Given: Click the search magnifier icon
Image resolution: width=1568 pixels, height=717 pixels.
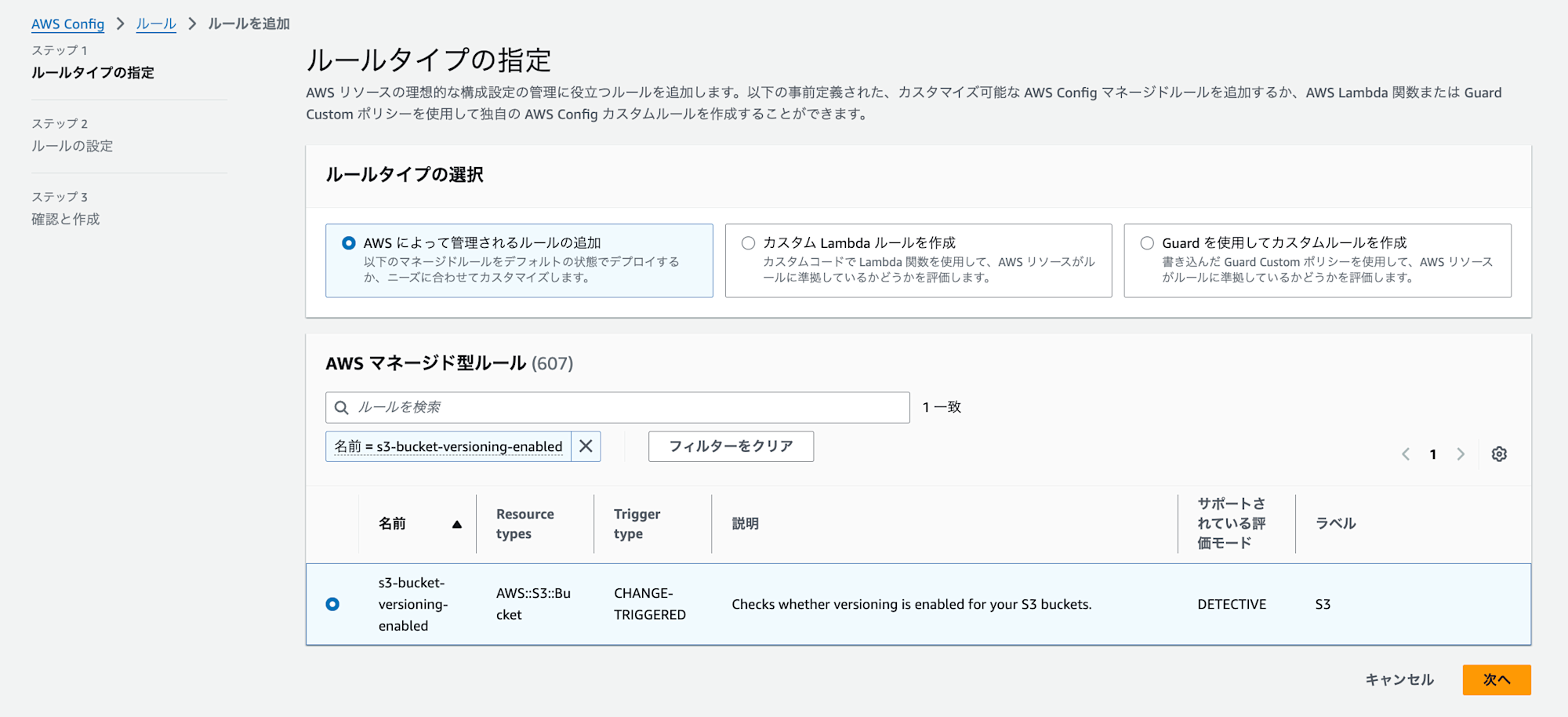Looking at the screenshot, I should (x=342, y=408).
